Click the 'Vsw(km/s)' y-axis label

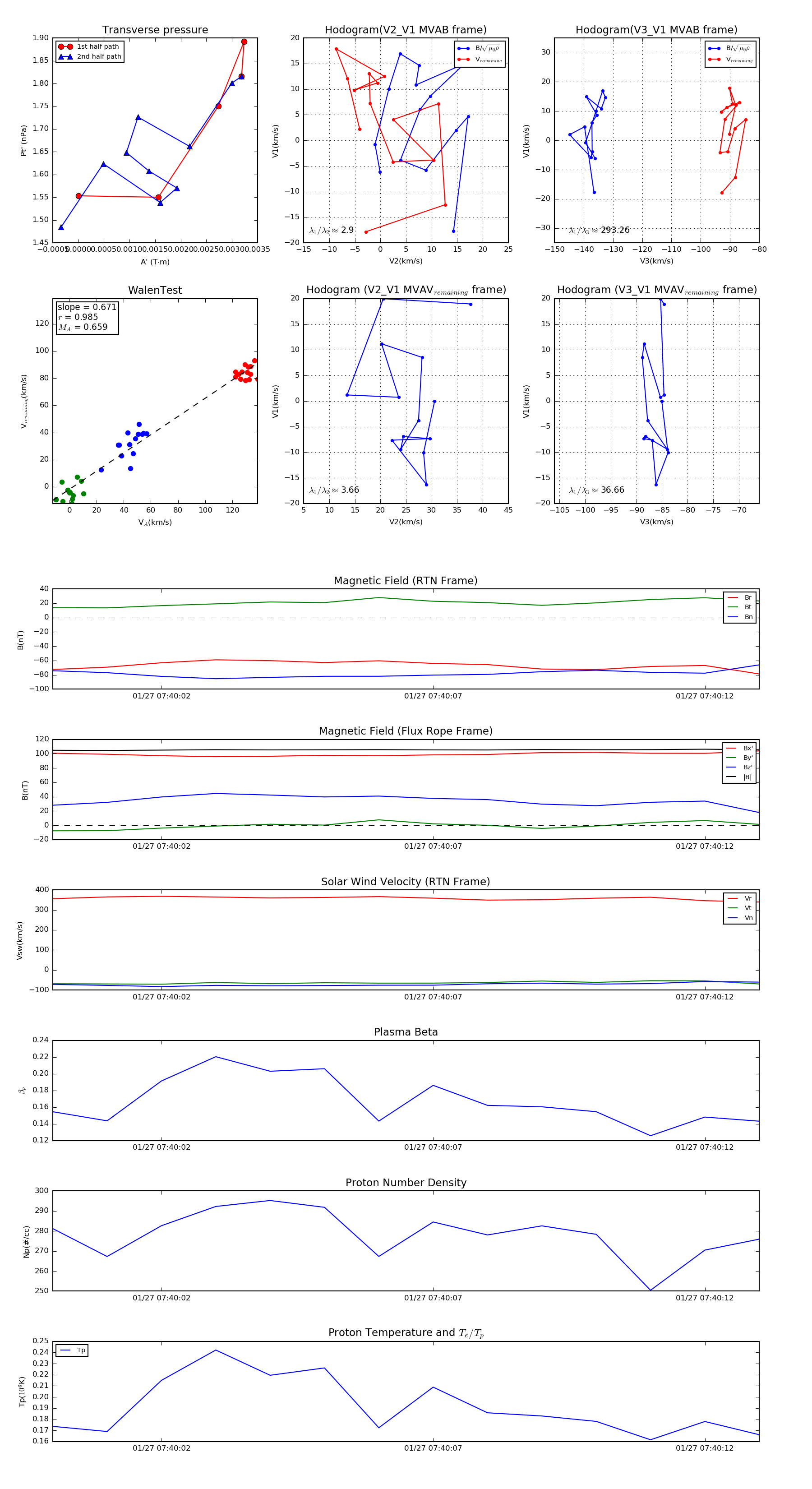pyautogui.click(x=20, y=940)
